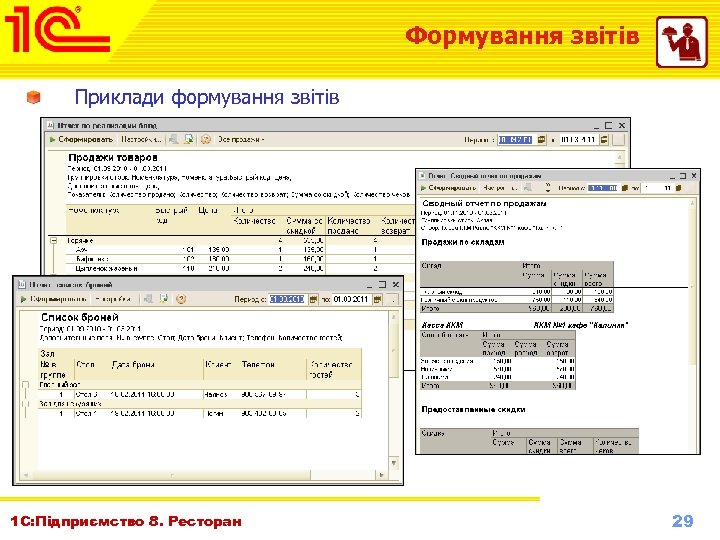The image size is (720, 540).
Task: Select the Телефон column header
Action: click(258, 365)
